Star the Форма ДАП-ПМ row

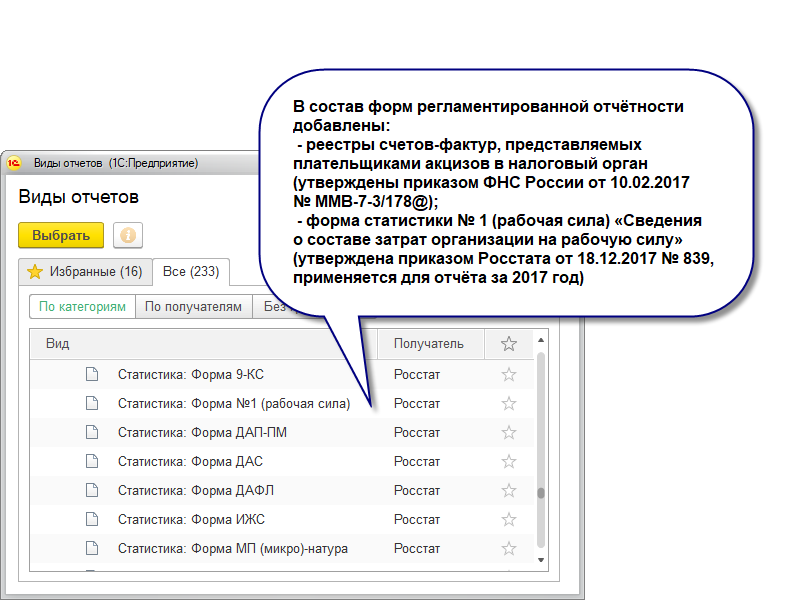coord(509,433)
